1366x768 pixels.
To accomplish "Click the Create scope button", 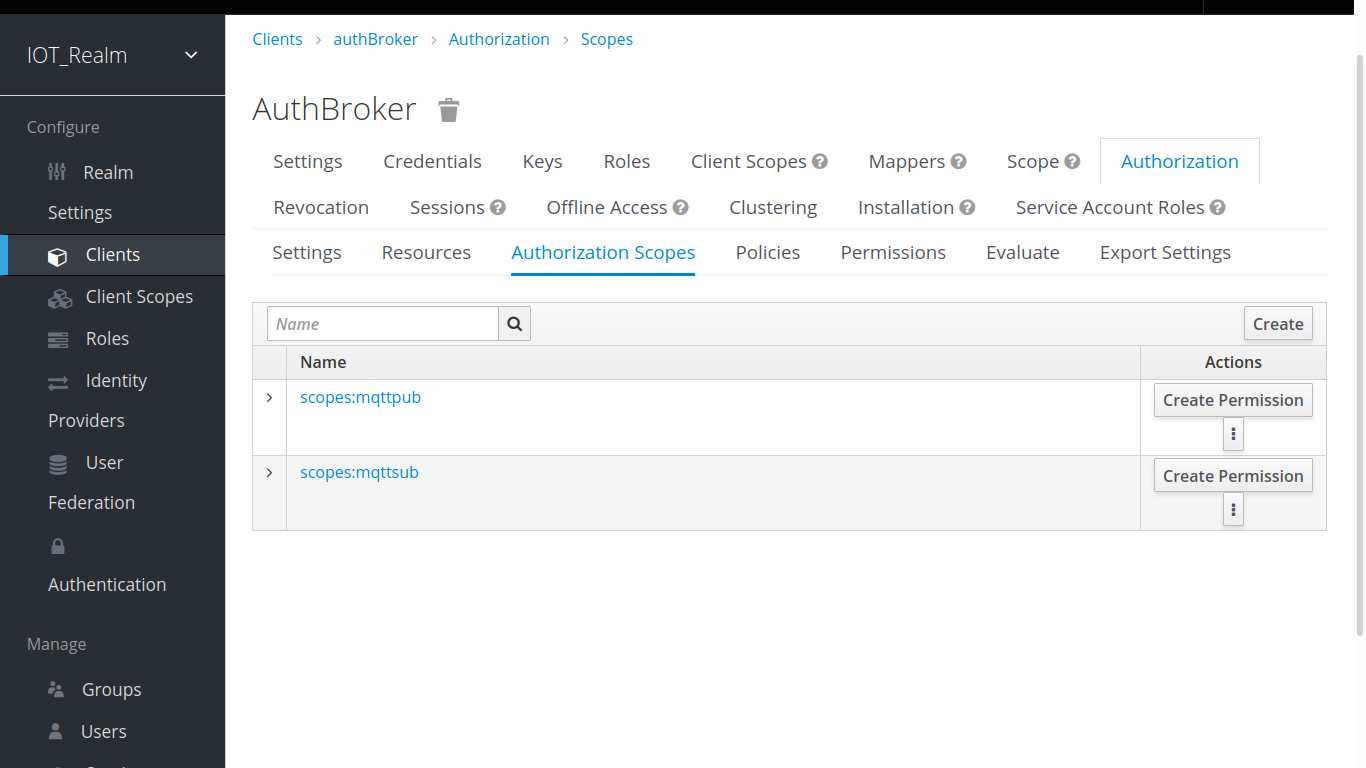I will tap(1278, 324).
